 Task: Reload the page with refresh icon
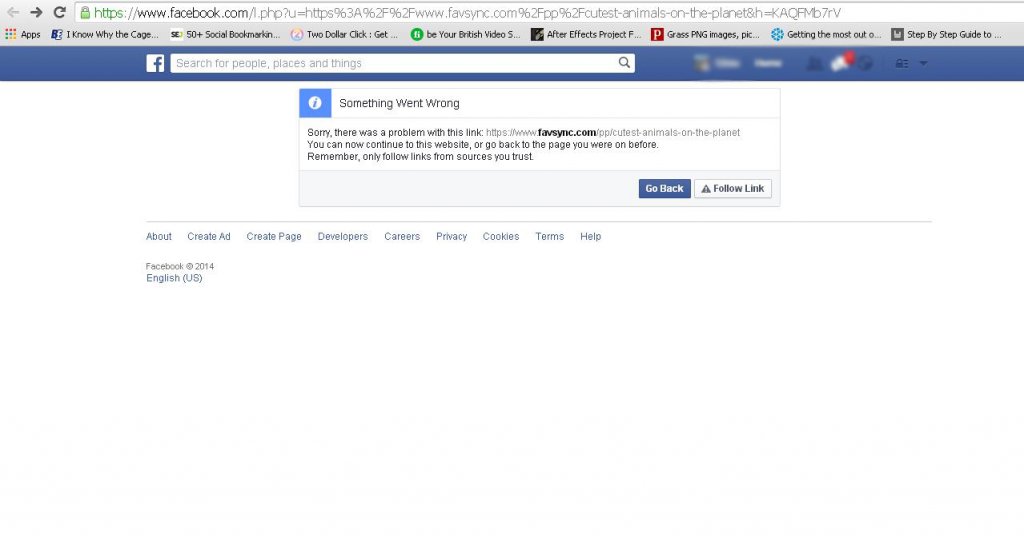59,12
